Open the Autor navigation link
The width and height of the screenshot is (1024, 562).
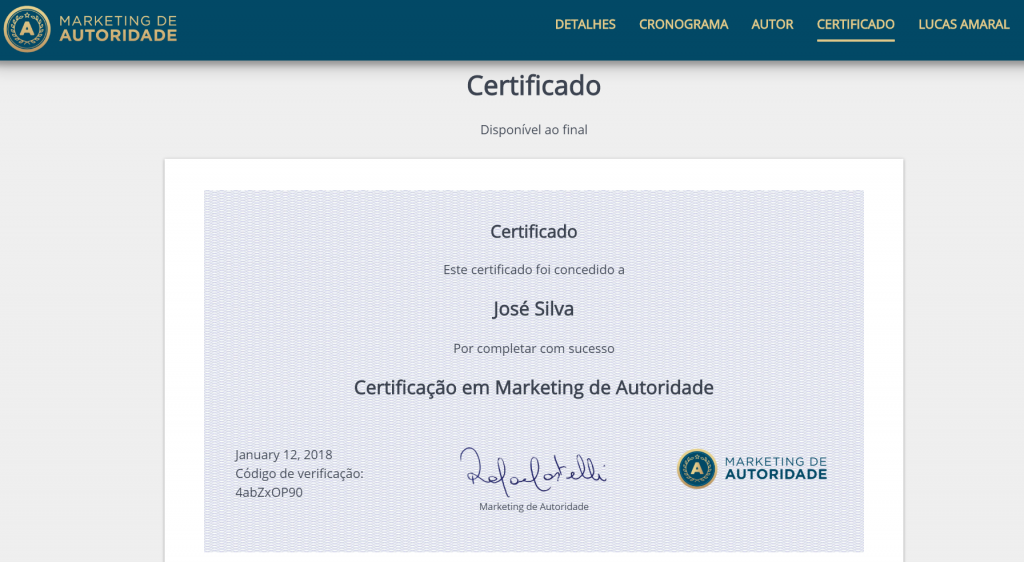point(772,25)
